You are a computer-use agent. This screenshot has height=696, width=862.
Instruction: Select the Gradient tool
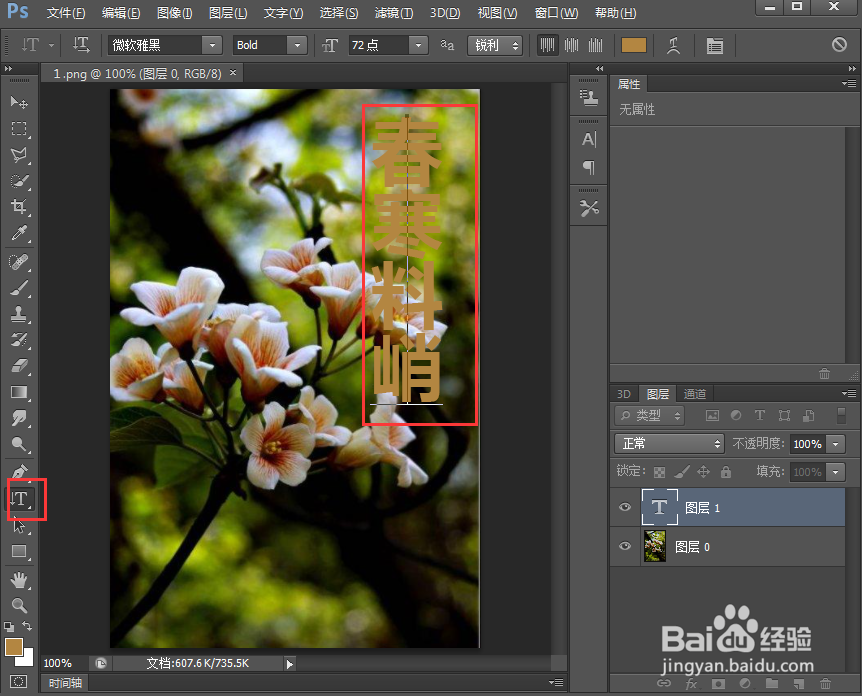pyautogui.click(x=19, y=392)
